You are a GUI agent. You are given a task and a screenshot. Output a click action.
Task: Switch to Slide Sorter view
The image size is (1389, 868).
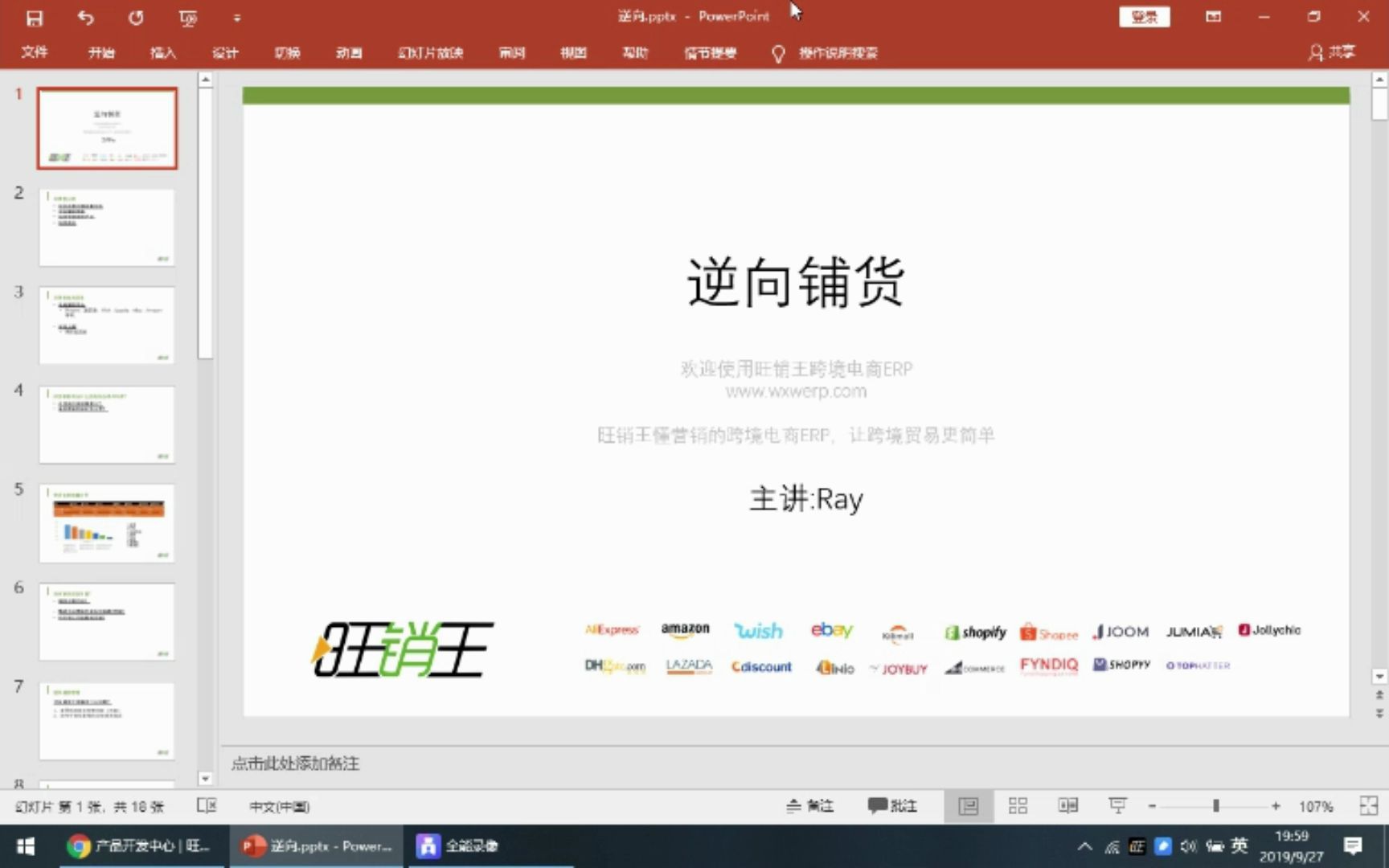click(1018, 805)
